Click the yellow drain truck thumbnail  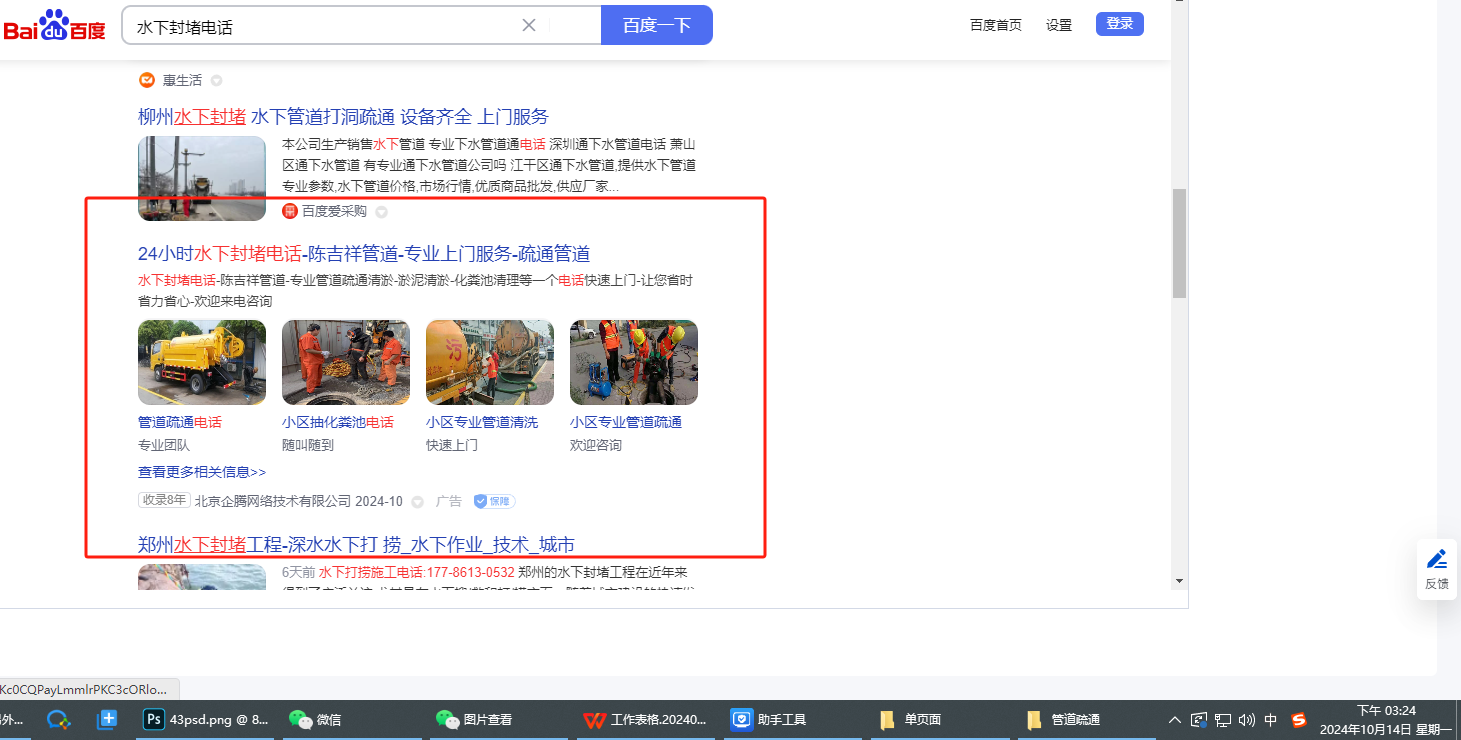coord(202,362)
